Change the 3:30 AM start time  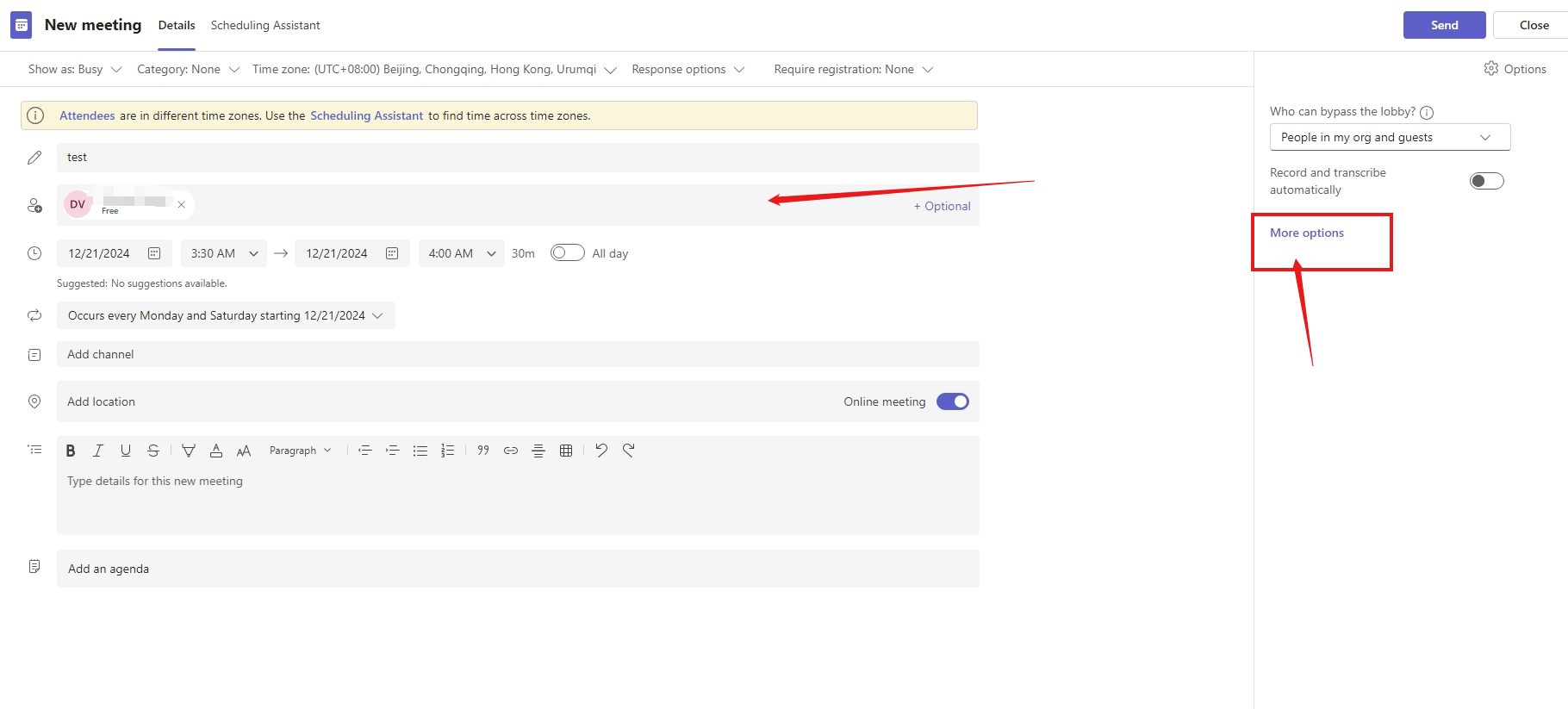(224, 253)
